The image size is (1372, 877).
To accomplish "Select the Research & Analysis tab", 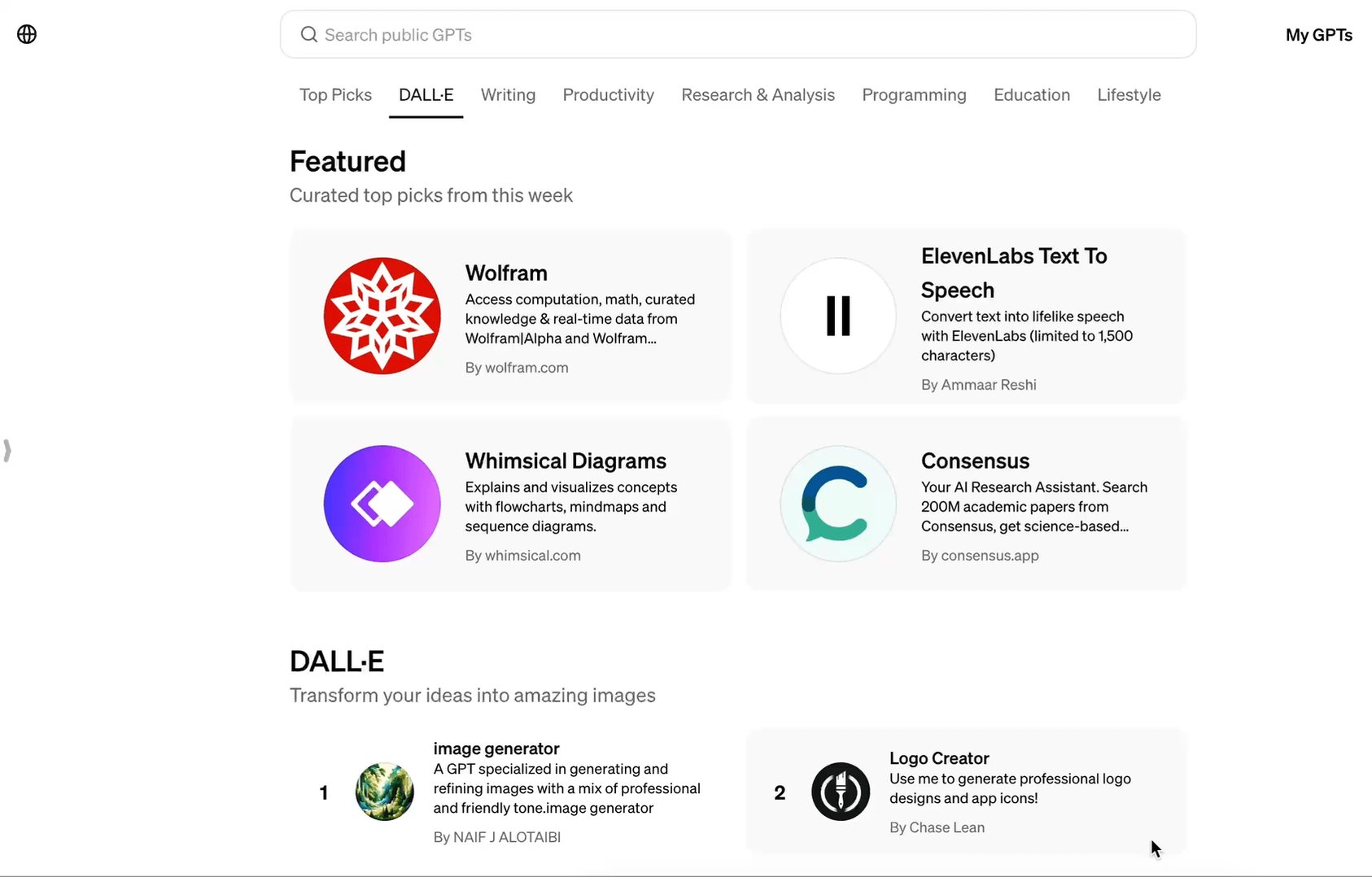I will [758, 95].
